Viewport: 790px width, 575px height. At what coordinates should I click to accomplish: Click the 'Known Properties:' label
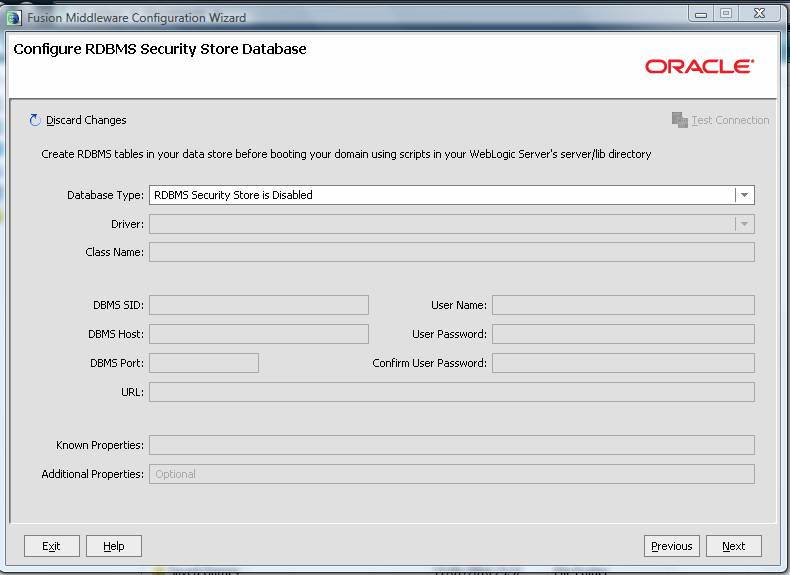tap(100, 445)
